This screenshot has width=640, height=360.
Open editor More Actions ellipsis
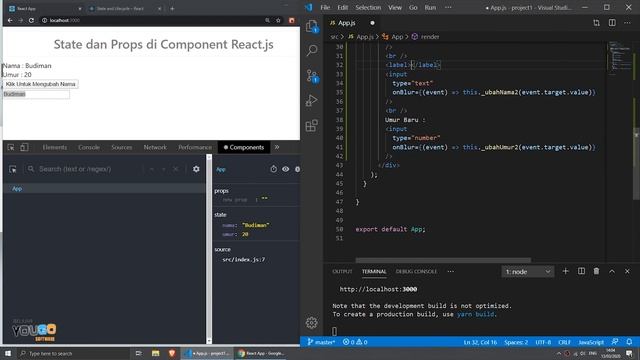tap(627, 23)
